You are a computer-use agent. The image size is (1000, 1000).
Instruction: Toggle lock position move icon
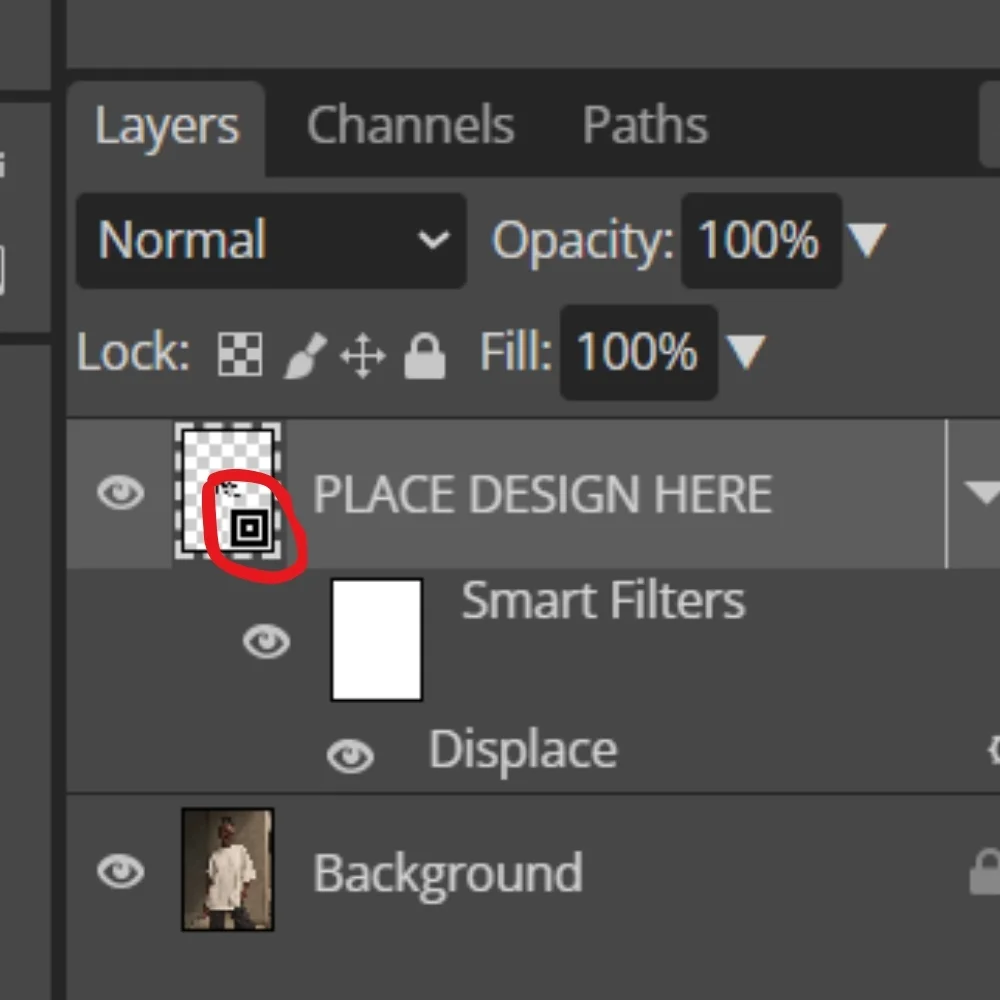pyautogui.click(x=363, y=355)
